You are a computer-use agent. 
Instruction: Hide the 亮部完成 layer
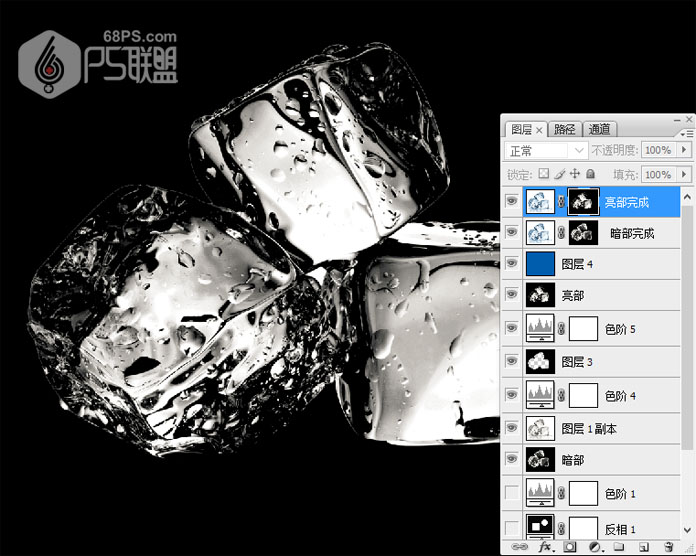[x=512, y=201]
